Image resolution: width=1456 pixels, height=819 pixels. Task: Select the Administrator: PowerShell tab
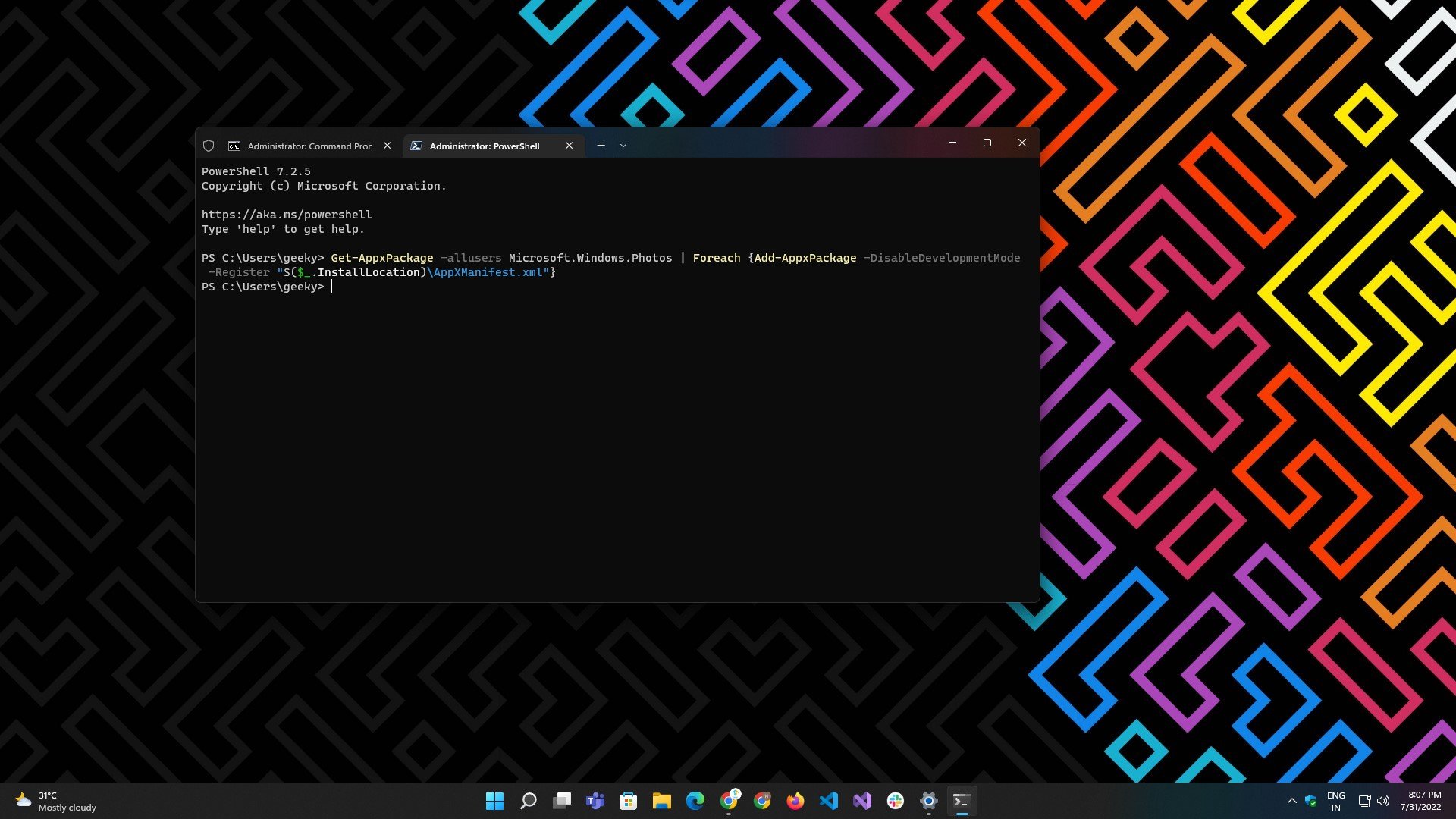(x=484, y=146)
